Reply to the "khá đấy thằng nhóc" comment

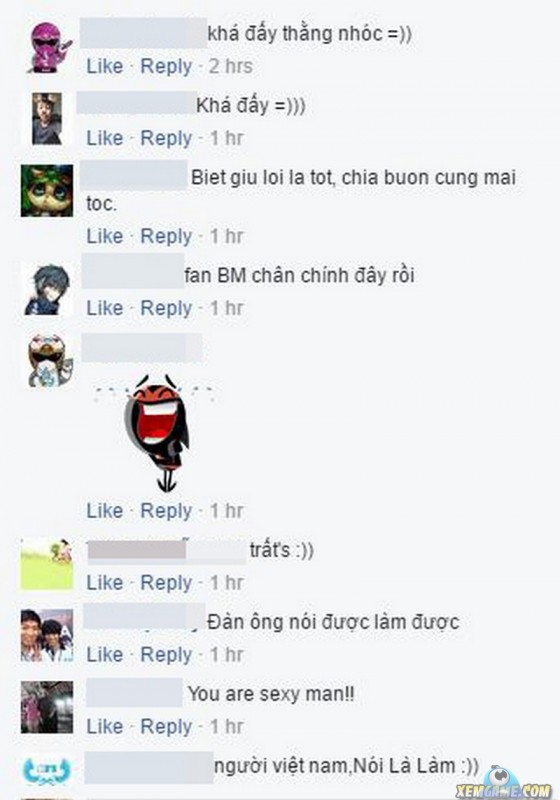pos(166,67)
